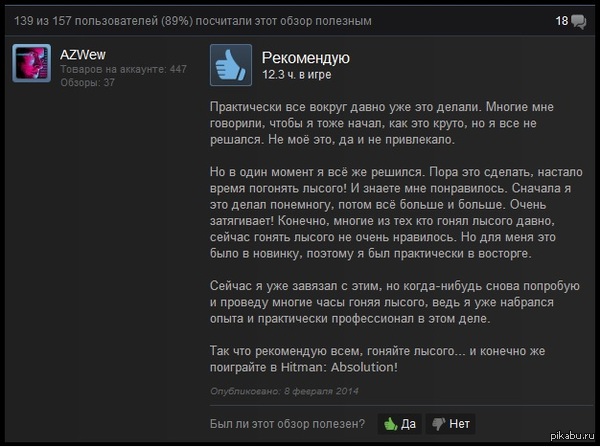Click the Рекомендую review heading
The height and width of the screenshot is (447, 600).
pyautogui.click(x=305, y=58)
